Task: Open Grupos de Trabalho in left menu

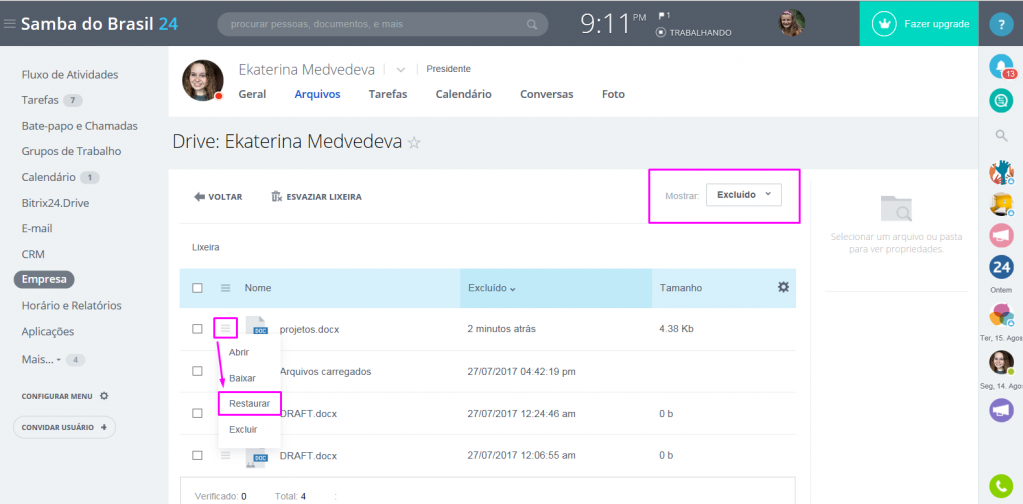Action: pos(72,151)
